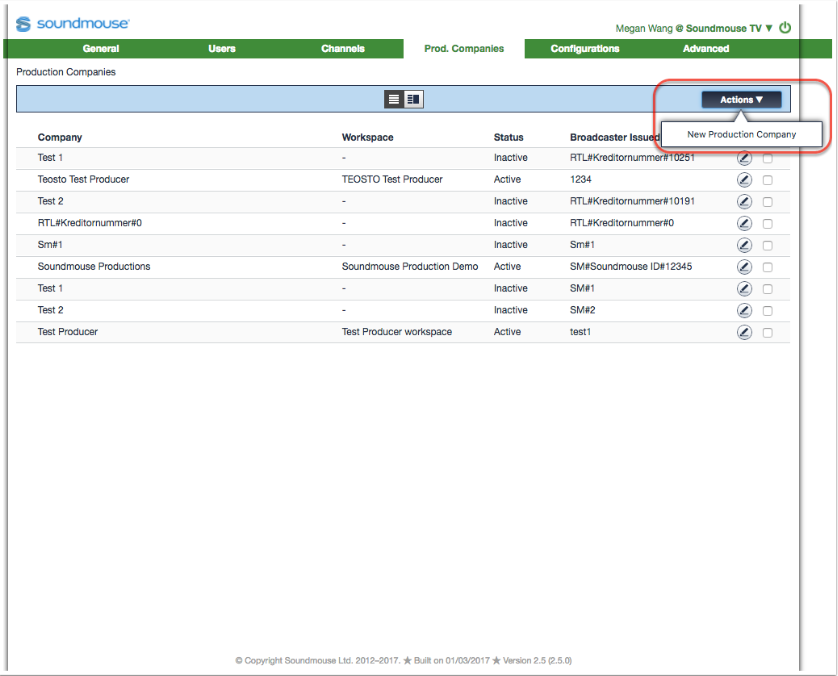Tick checkbox for Test 1 row RTL#Kreditornummer#10251
Viewport: 838px width, 676px height.
767,159
